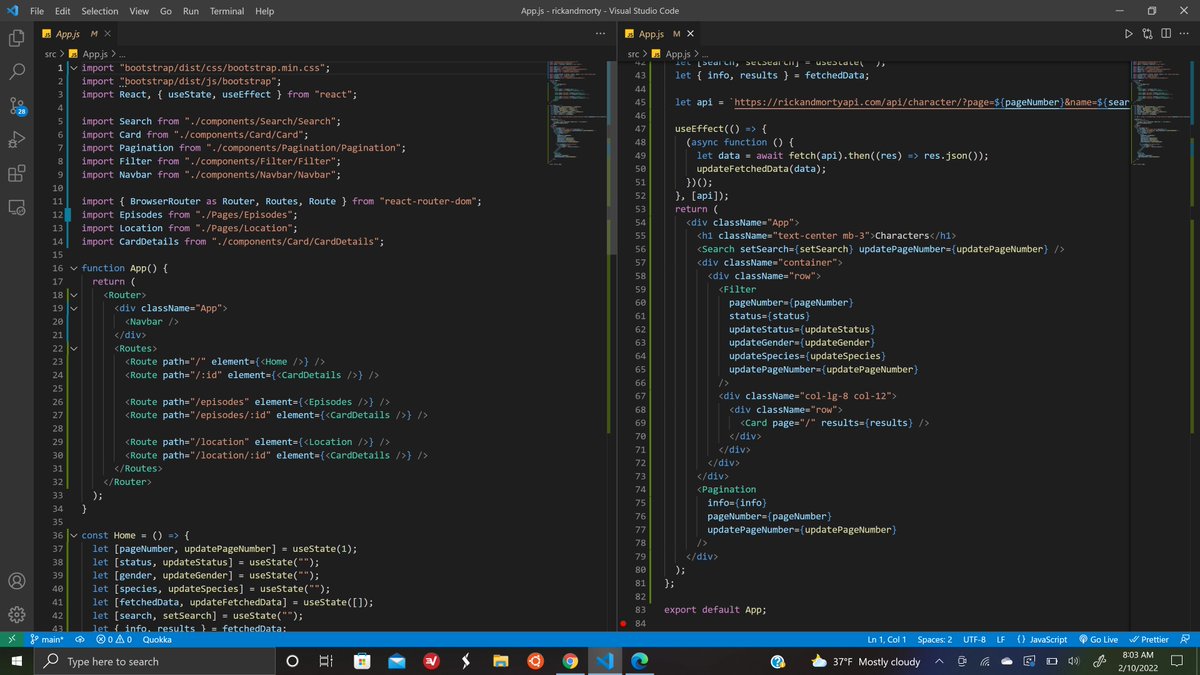1200x675 pixels.
Task: Show hidden system tray icons chevron
Action: [938, 661]
